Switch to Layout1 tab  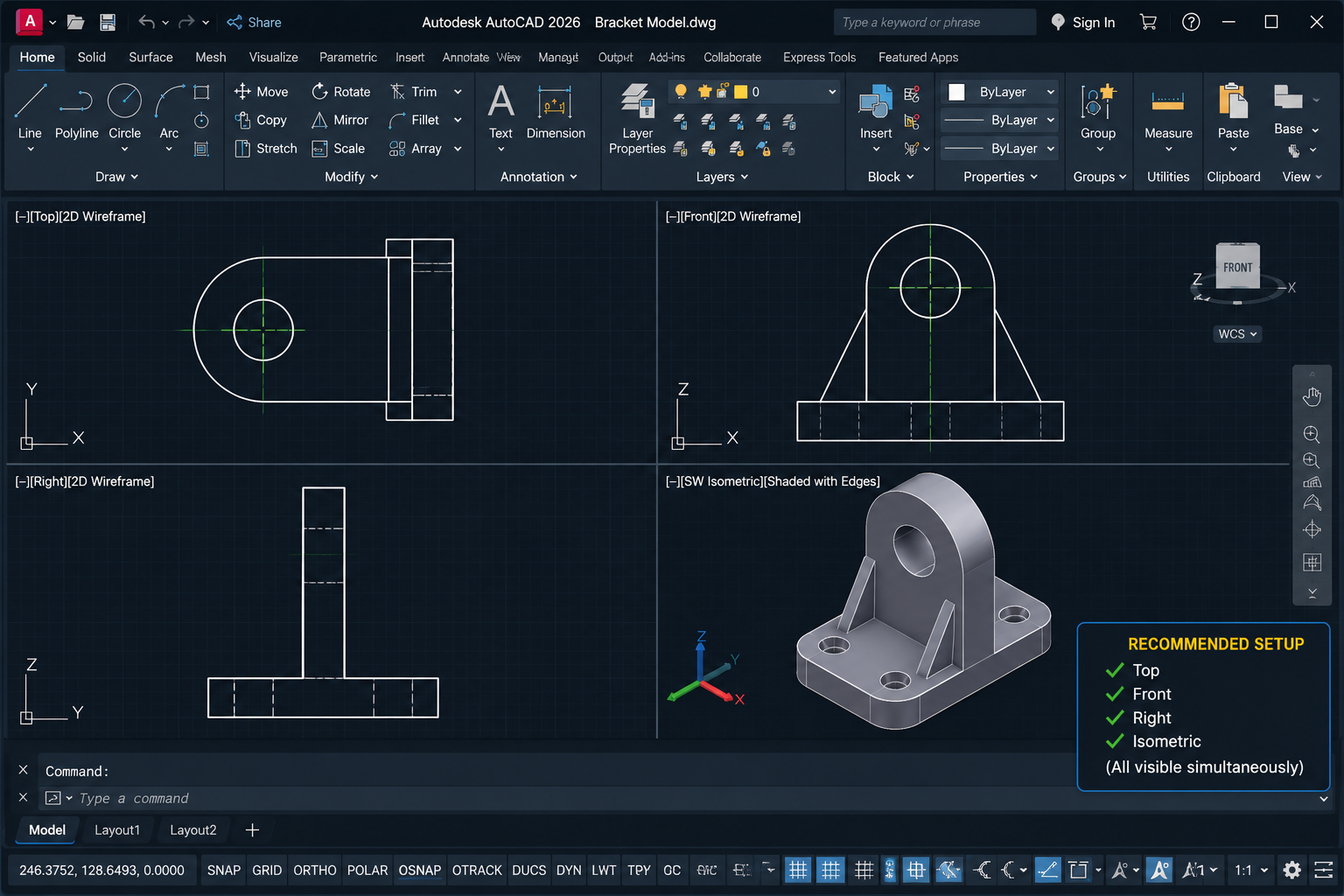[x=117, y=830]
